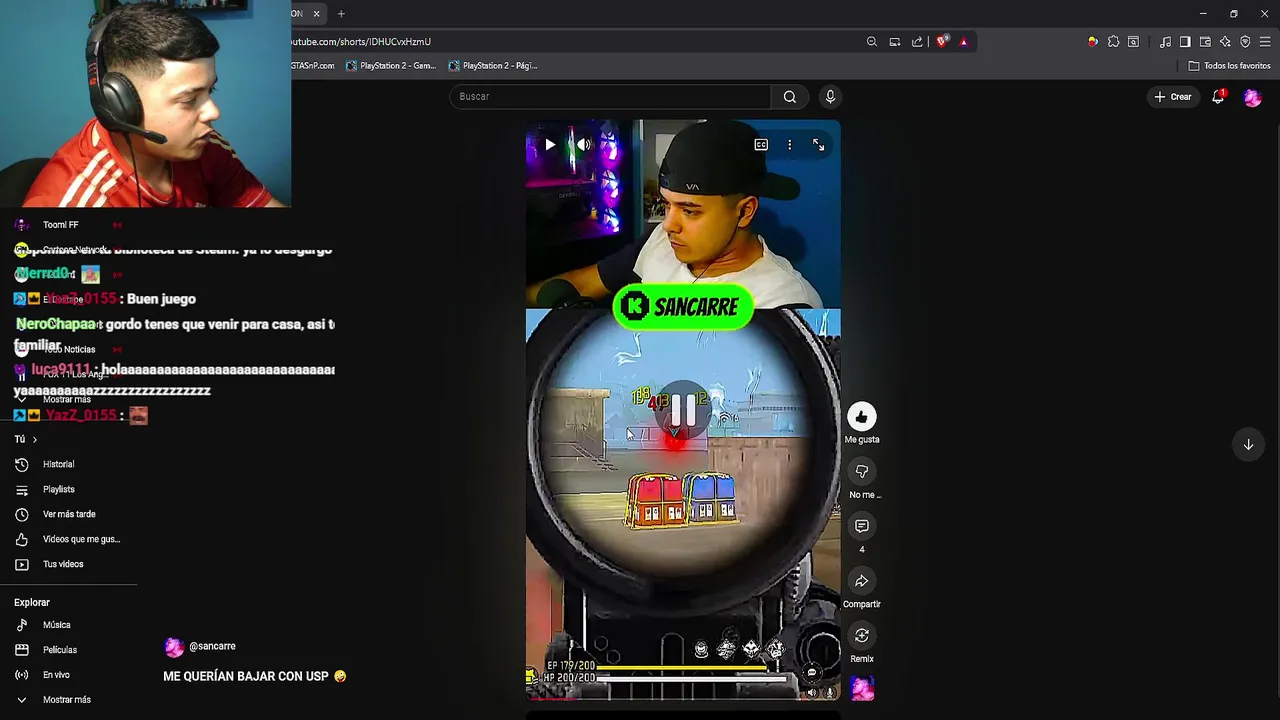This screenshot has width=1280, height=720.
Task: Dislike the Short with thumbs down
Action: pyautogui.click(x=862, y=471)
